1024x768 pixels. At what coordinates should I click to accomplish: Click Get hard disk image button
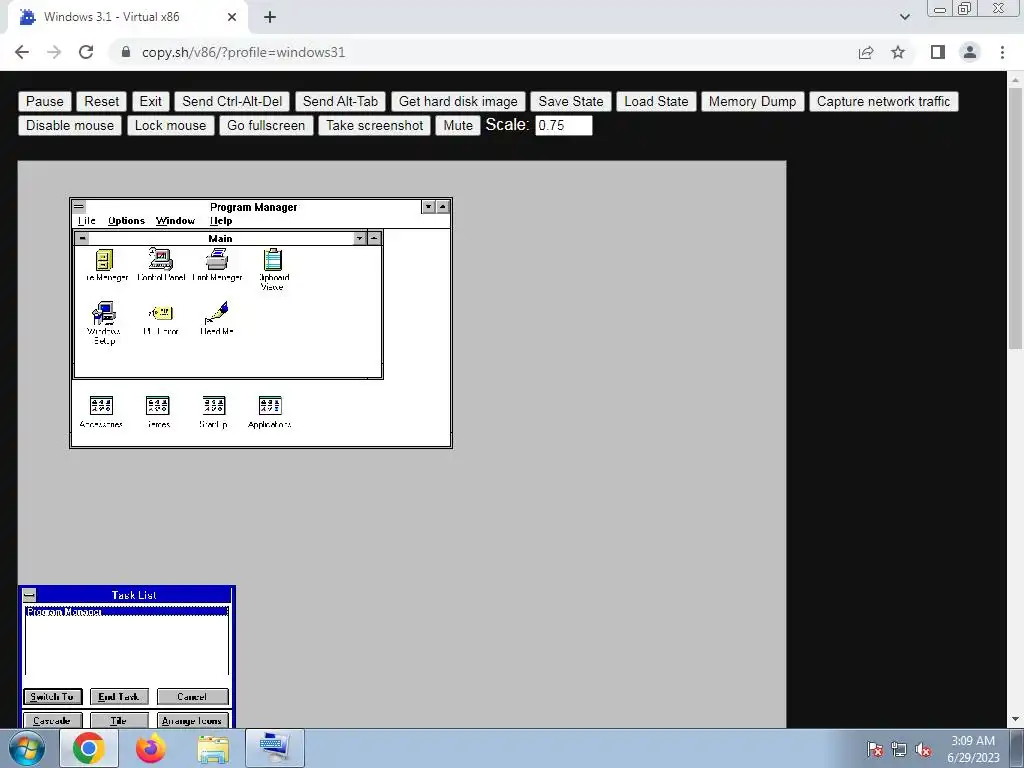pos(458,101)
